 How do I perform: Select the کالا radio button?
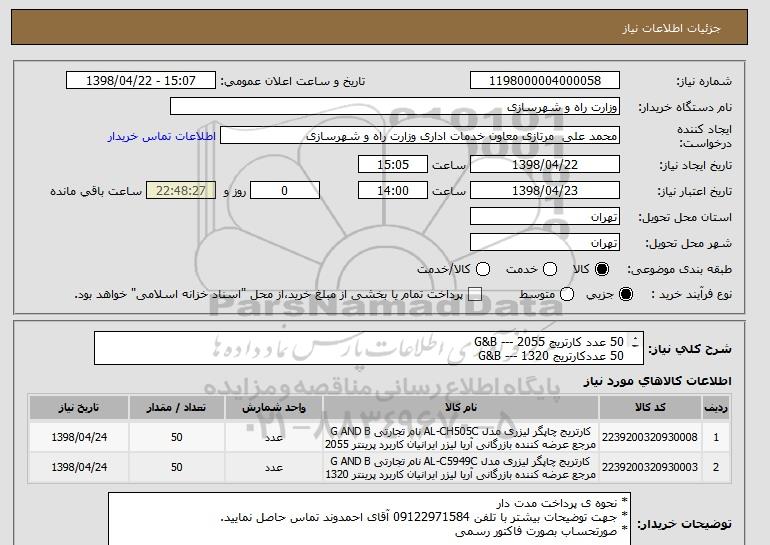pos(602,269)
